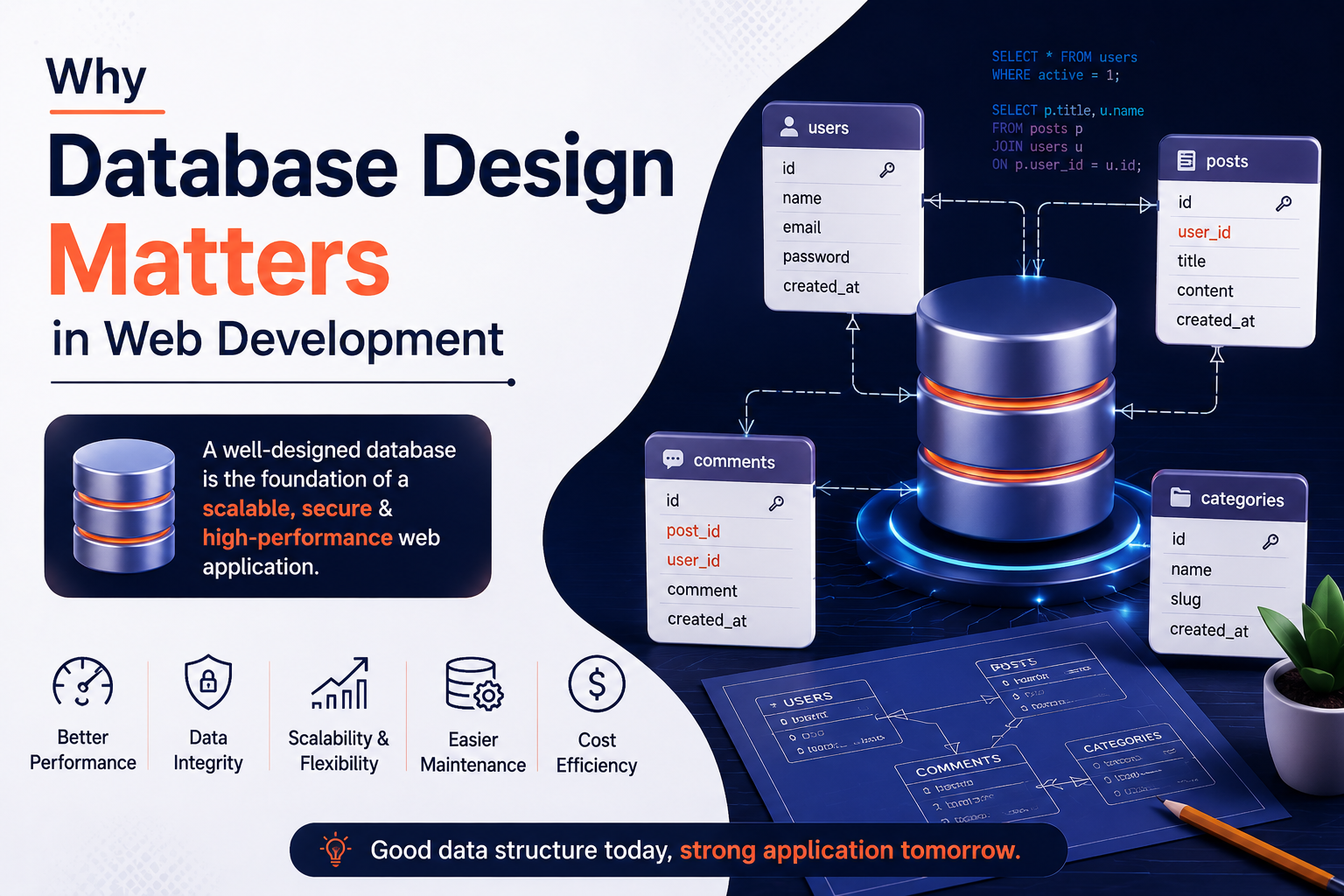Click the user icon in users table header
Image resolution: width=1344 pixels, height=896 pixels.
[788, 127]
